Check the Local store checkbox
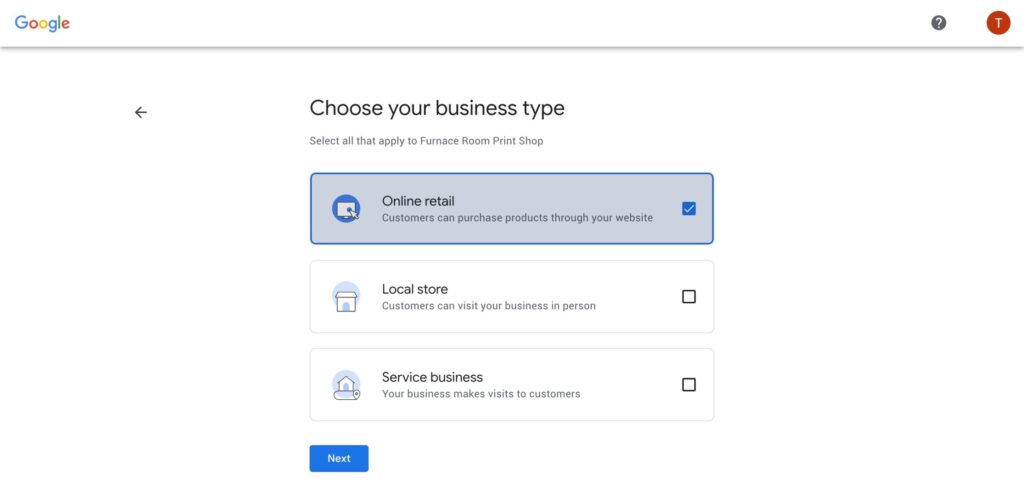The height and width of the screenshot is (488, 1024). pyautogui.click(x=688, y=297)
